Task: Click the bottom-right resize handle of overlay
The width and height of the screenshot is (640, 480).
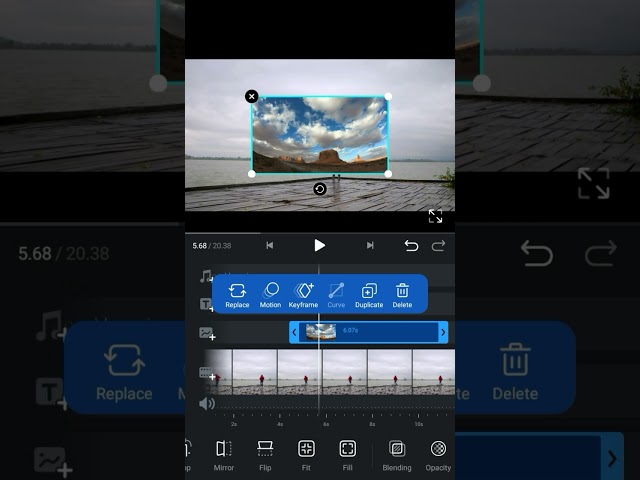Action: tap(388, 173)
